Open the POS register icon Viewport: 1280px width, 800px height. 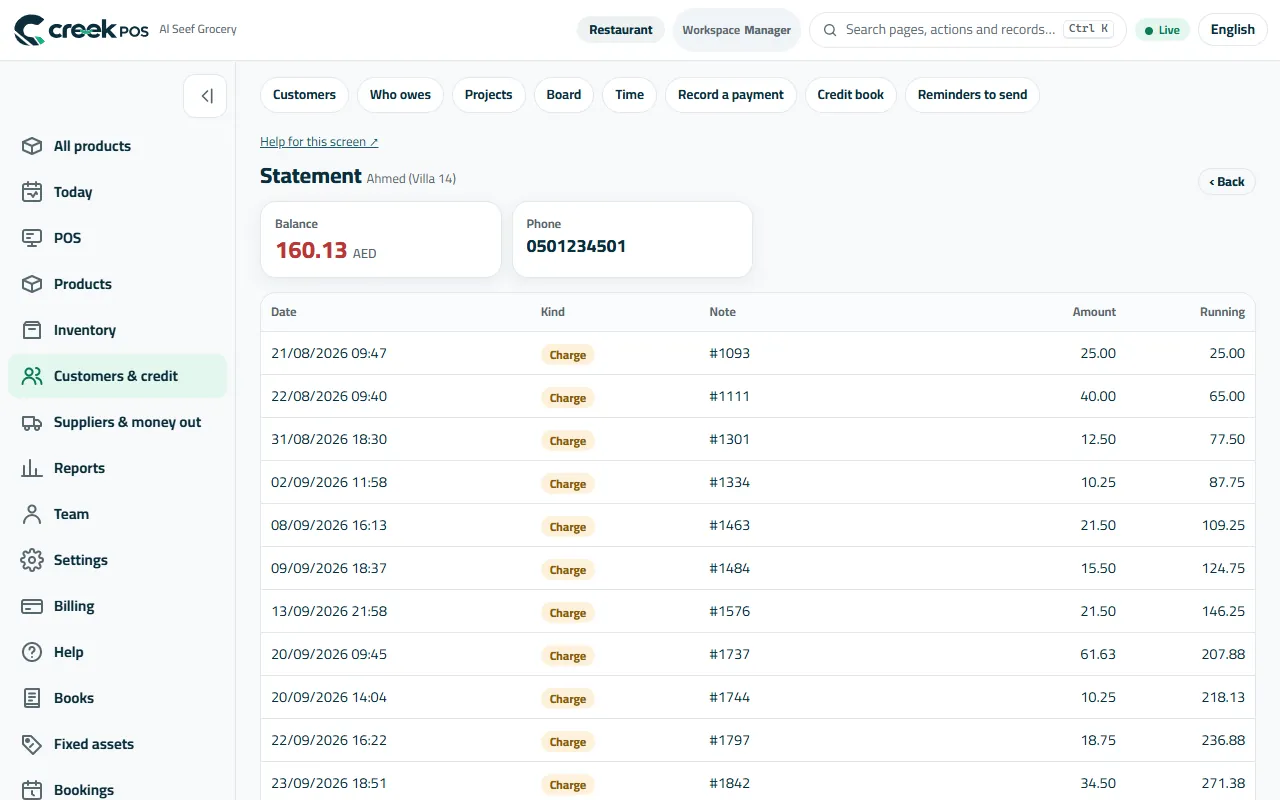tap(32, 238)
